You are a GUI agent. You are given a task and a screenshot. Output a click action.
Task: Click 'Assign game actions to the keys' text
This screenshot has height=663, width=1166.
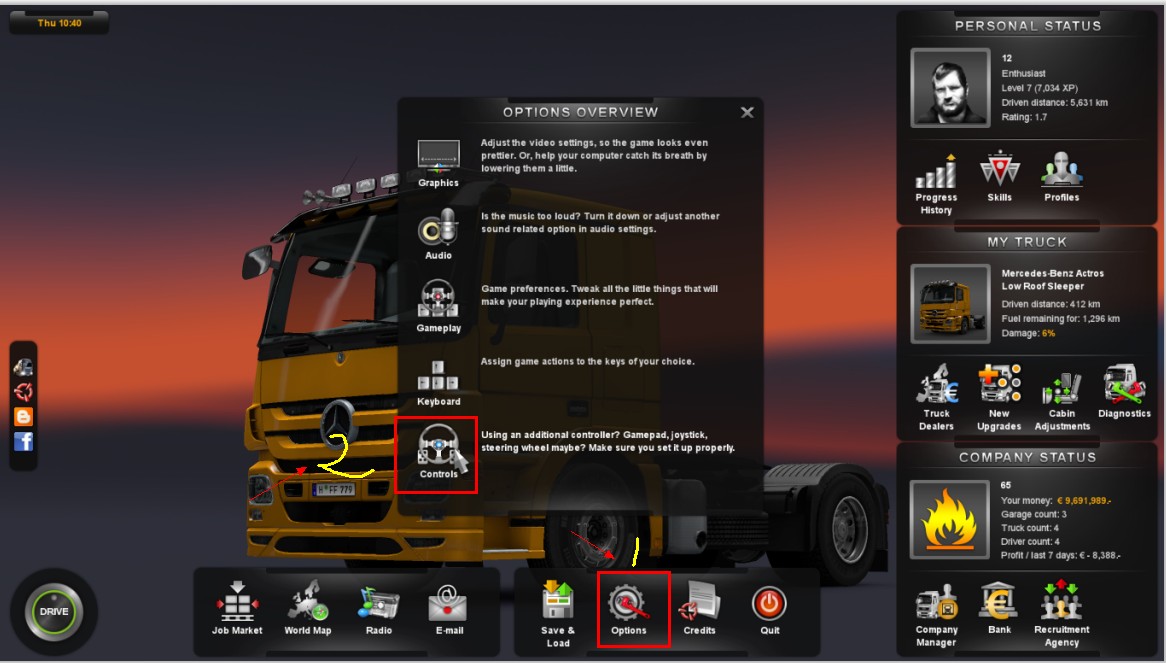click(x=587, y=361)
